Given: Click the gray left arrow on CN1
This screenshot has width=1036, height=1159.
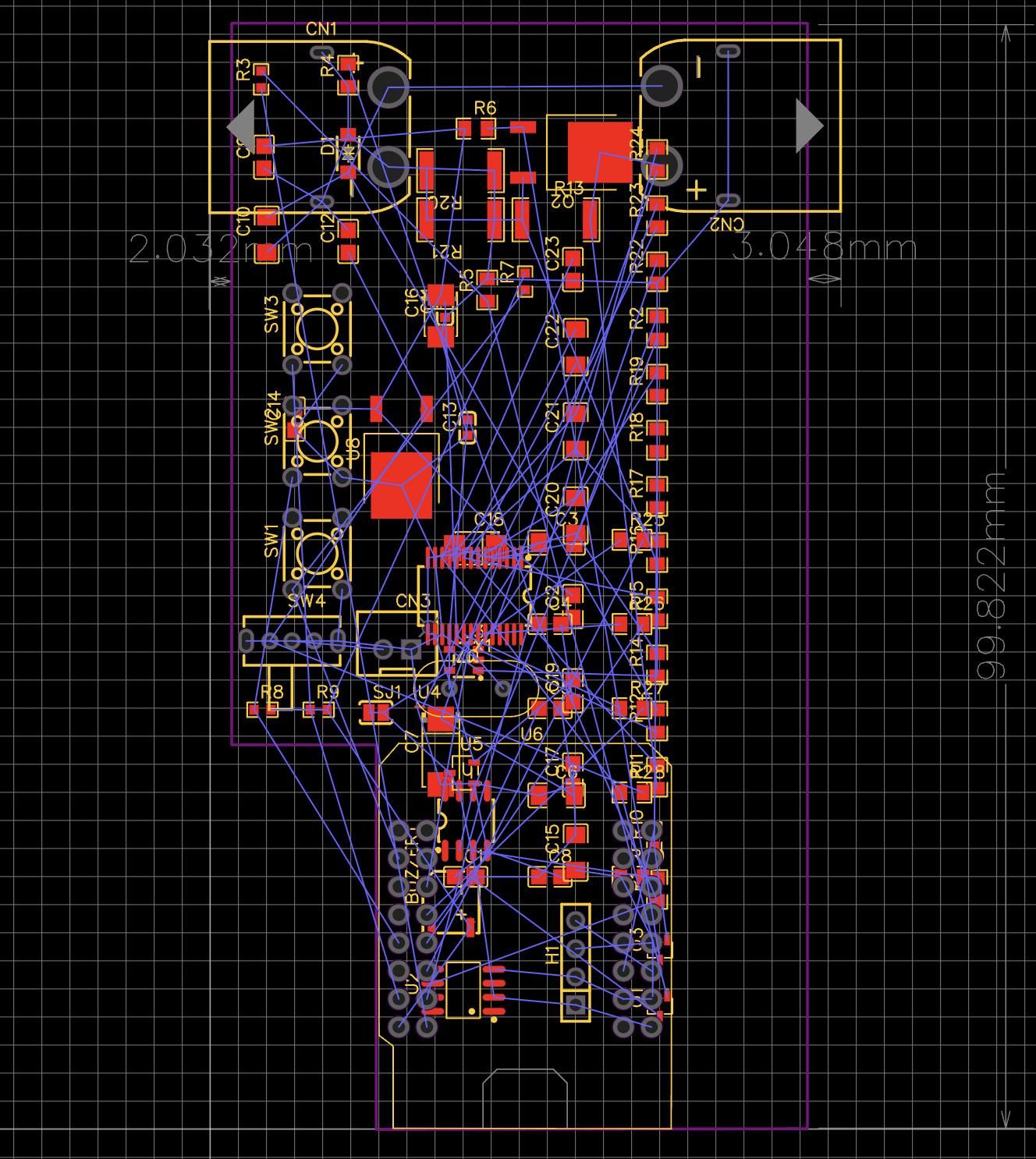Looking at the screenshot, I should point(241,125).
